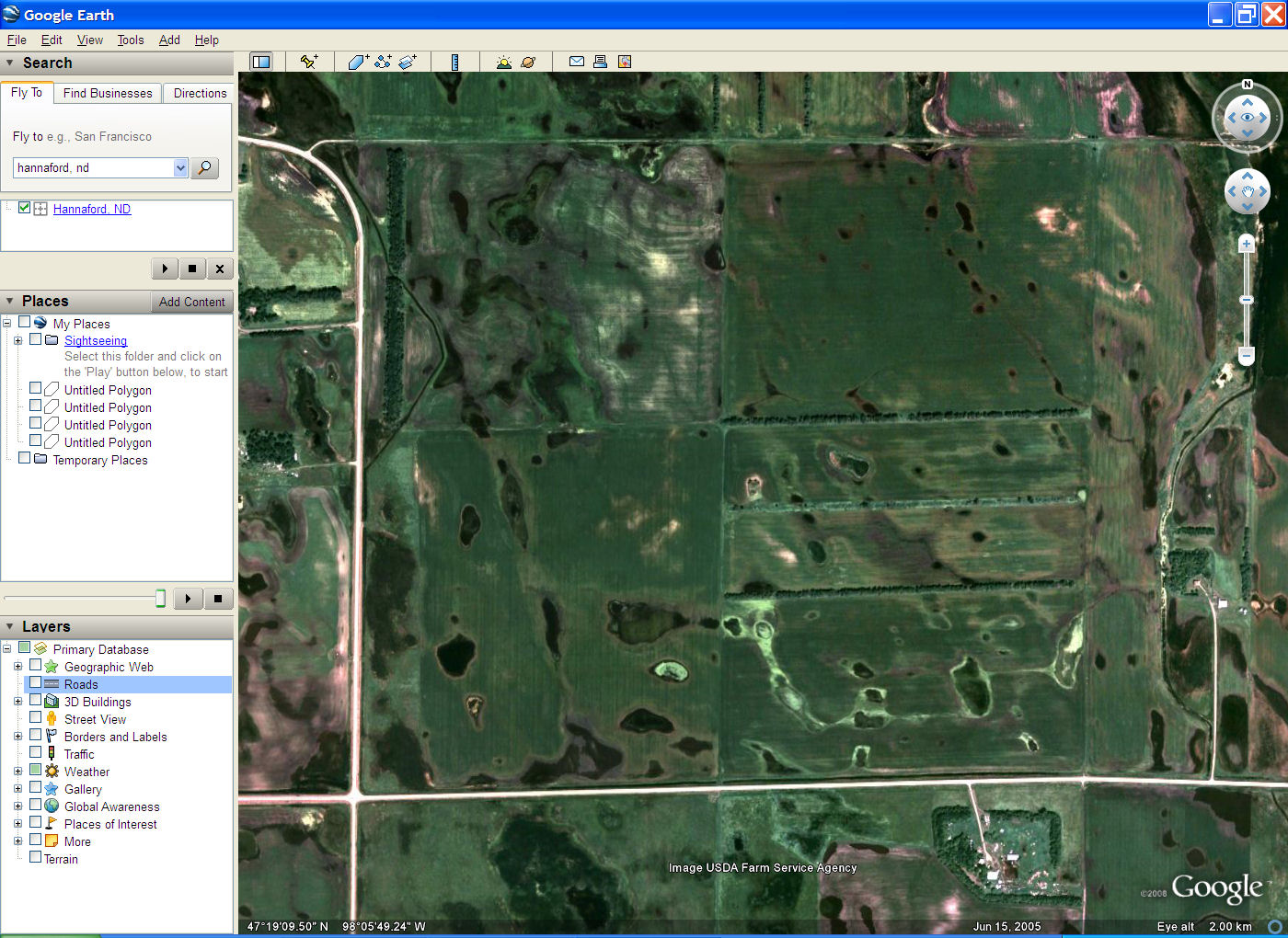The width and height of the screenshot is (1288, 938).
Task: Expand the Global Awareness layer
Action: 17,806
